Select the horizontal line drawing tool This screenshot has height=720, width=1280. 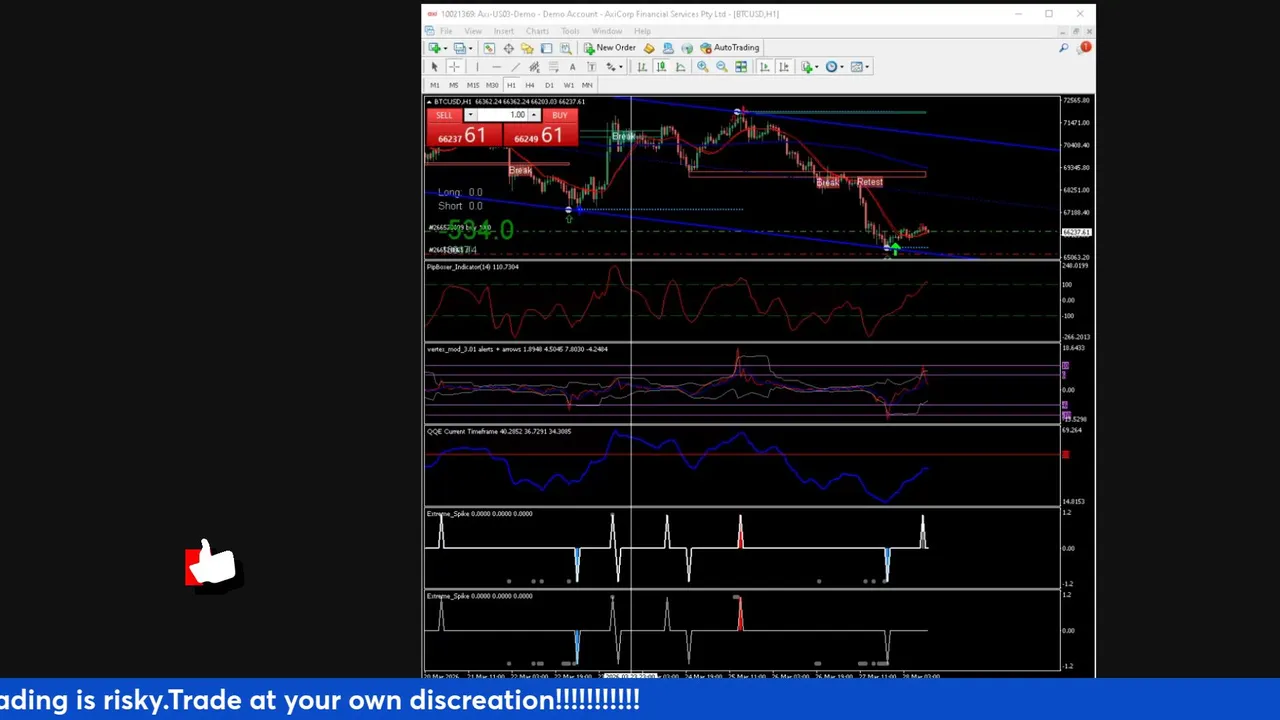(x=496, y=67)
